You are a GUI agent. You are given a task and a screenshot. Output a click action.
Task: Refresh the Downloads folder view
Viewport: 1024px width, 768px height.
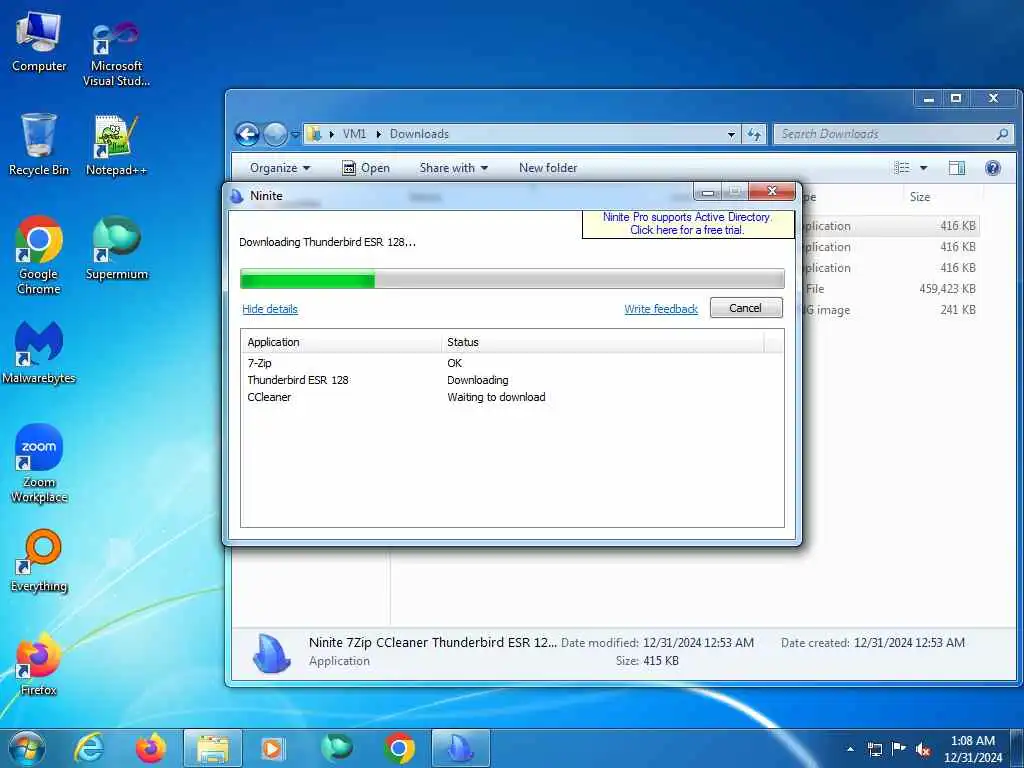pos(754,135)
